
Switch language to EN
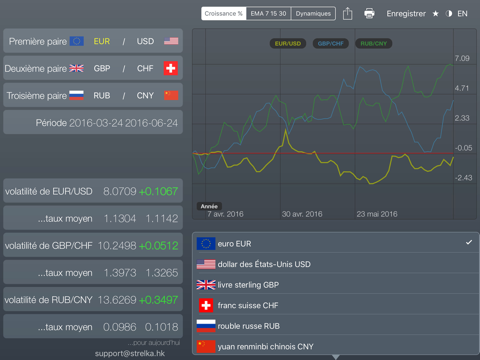click(462, 14)
